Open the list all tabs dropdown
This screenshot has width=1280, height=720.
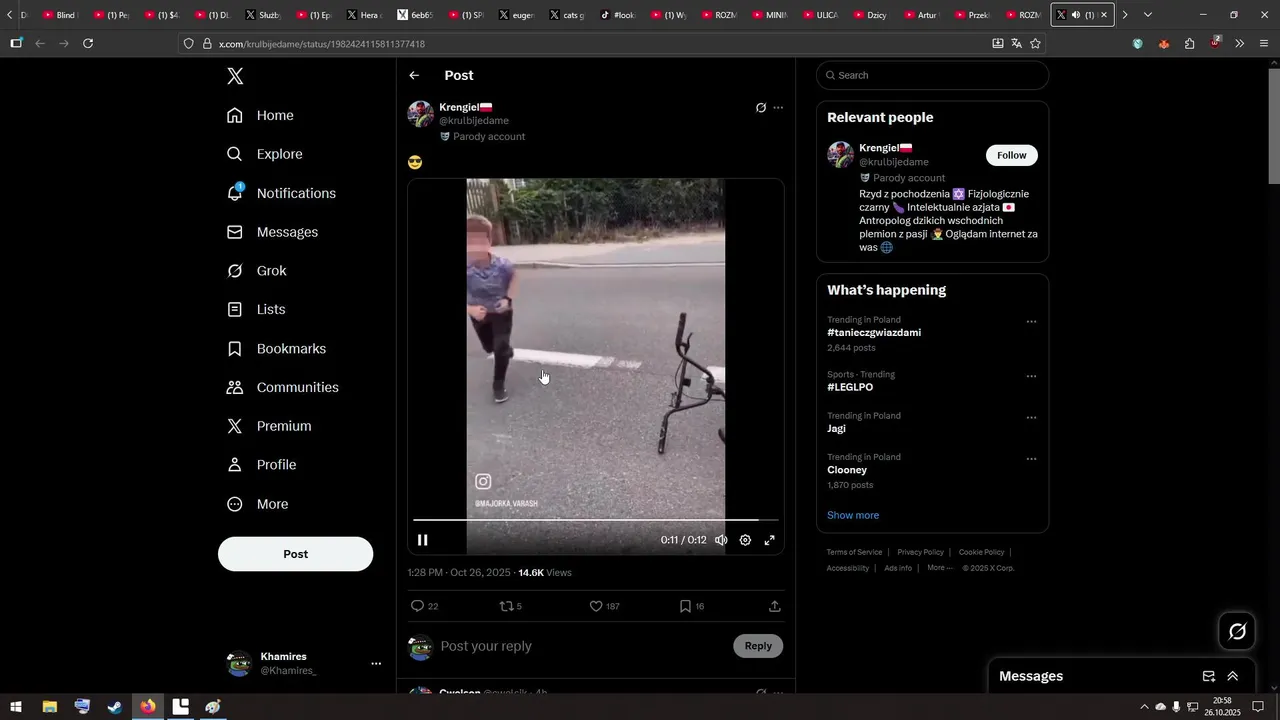[x=1148, y=15]
